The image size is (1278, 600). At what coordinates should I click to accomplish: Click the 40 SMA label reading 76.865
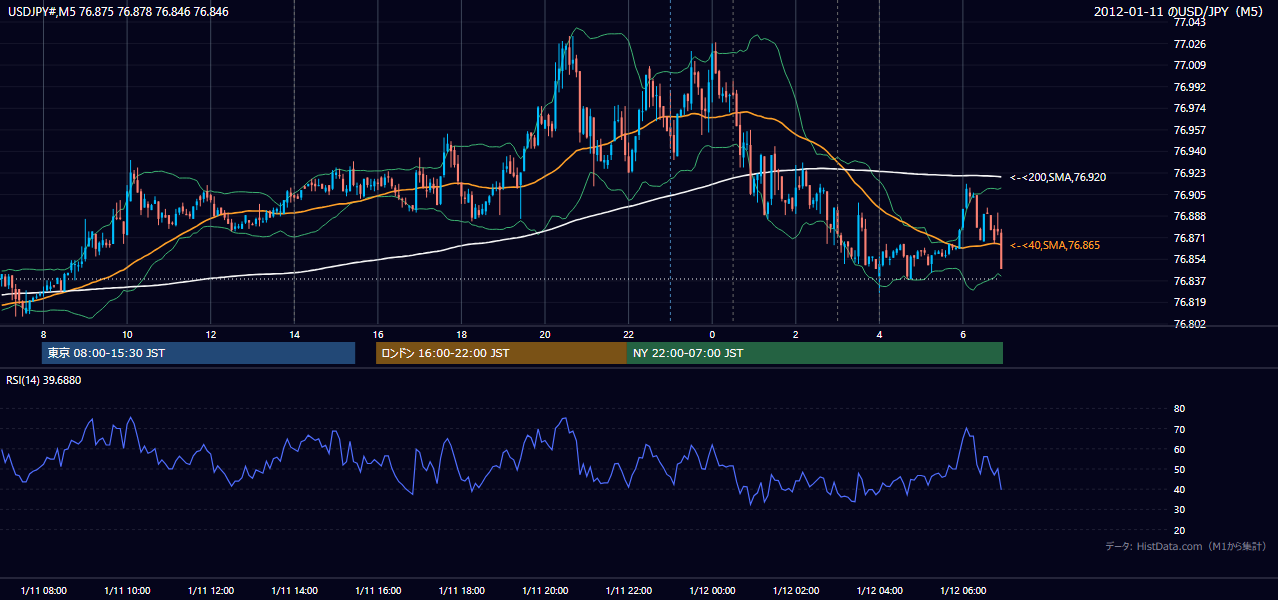[1054, 245]
